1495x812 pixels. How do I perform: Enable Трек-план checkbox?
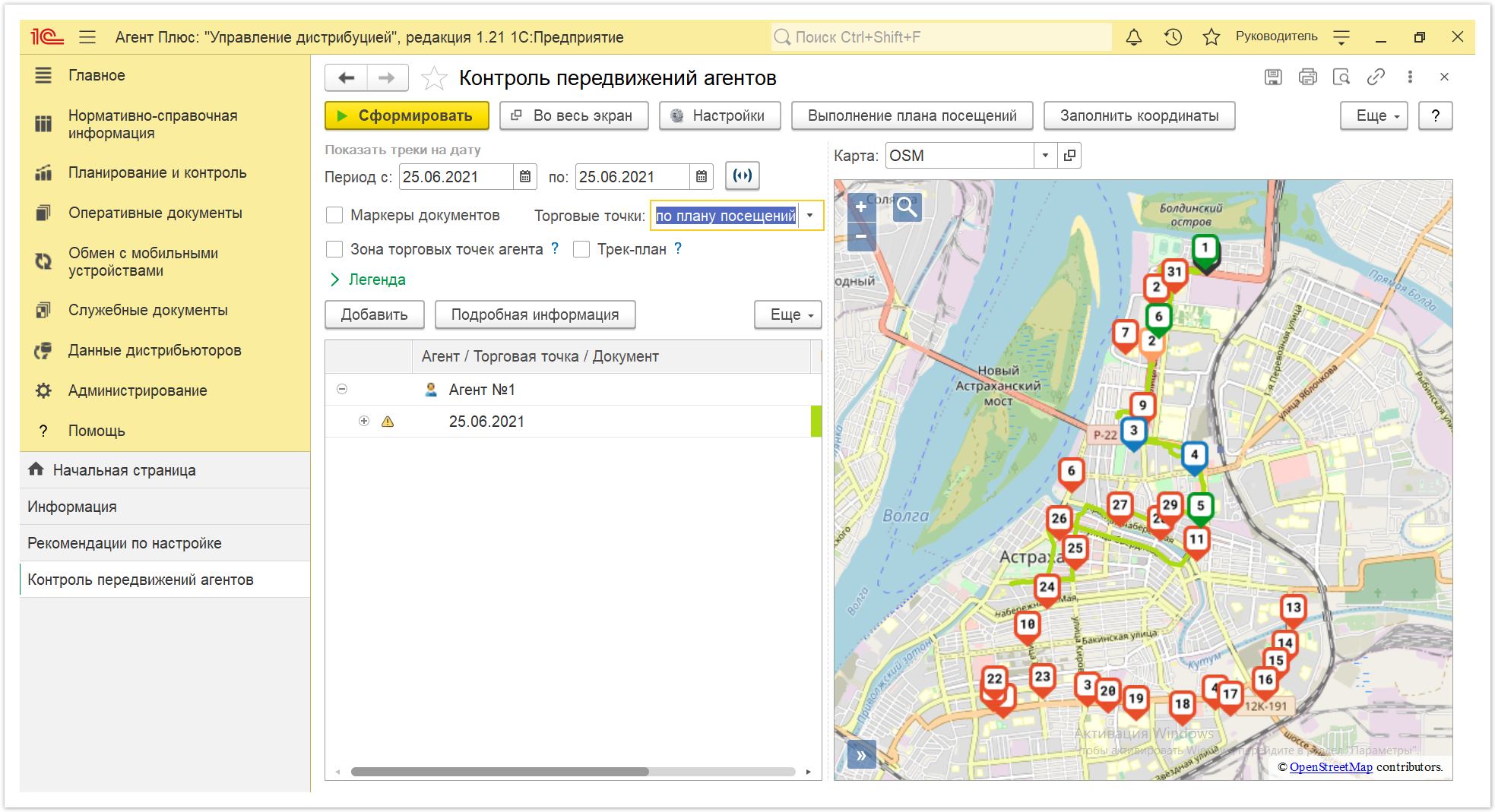[x=581, y=249]
